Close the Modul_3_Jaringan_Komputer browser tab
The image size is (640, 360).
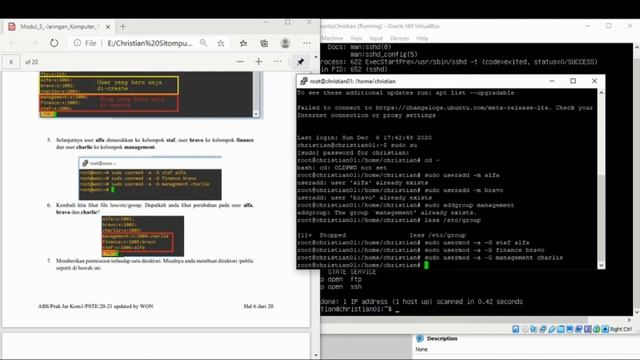tap(108, 27)
